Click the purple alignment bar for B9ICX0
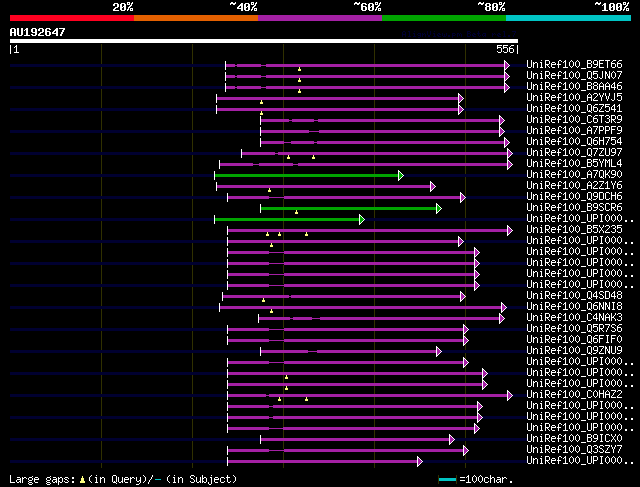Image resolution: width=640 pixels, height=487 pixels. (x=355, y=440)
